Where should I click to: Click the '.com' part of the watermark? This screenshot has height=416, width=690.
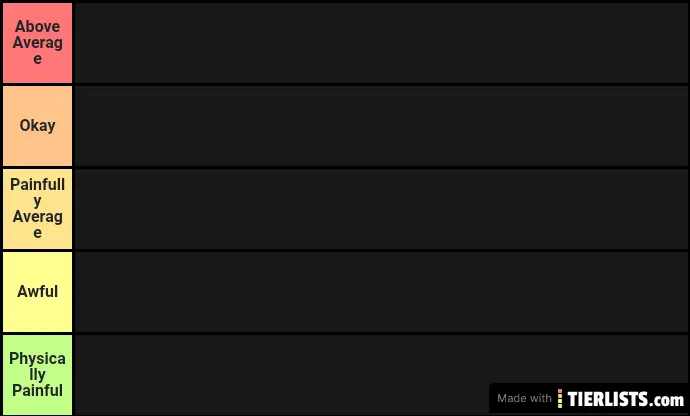point(669,398)
